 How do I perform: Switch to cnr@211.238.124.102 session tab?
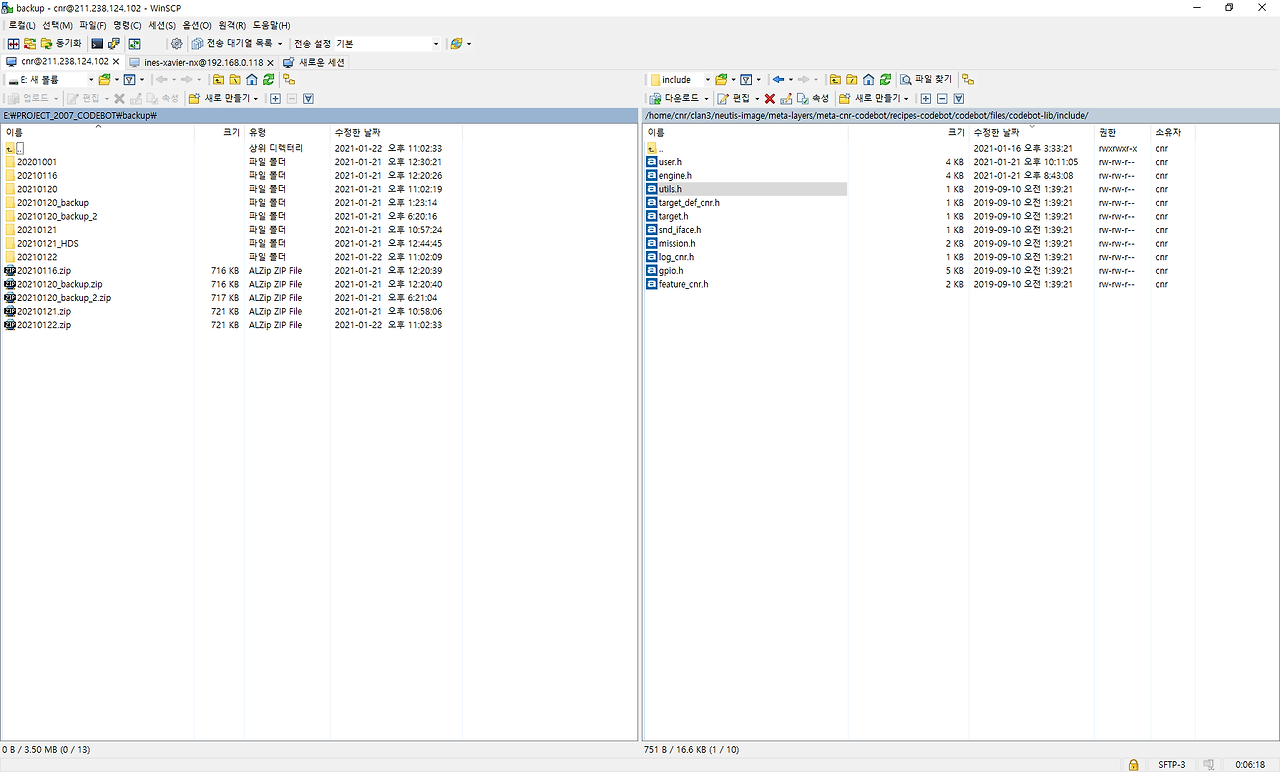click(x=63, y=62)
